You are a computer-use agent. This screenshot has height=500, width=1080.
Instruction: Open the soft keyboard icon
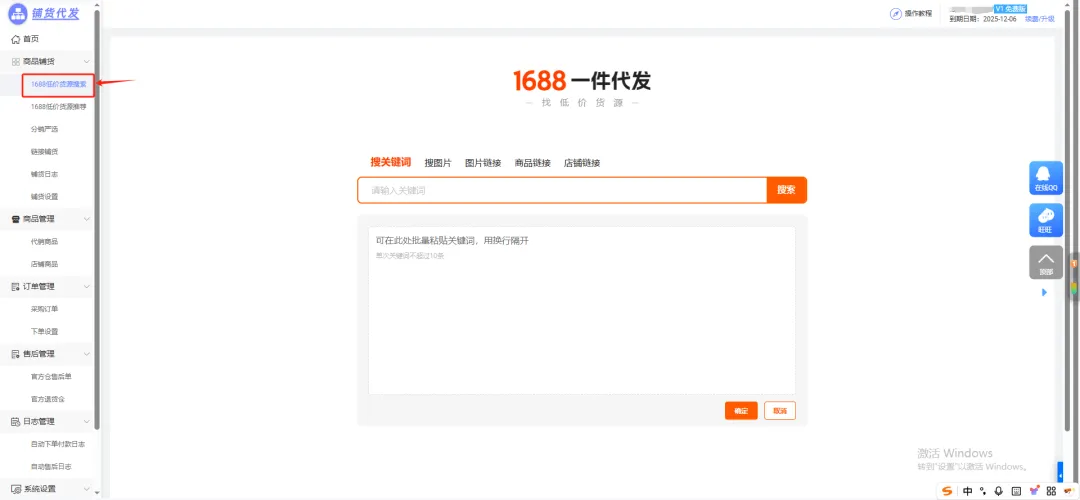coord(1016,491)
